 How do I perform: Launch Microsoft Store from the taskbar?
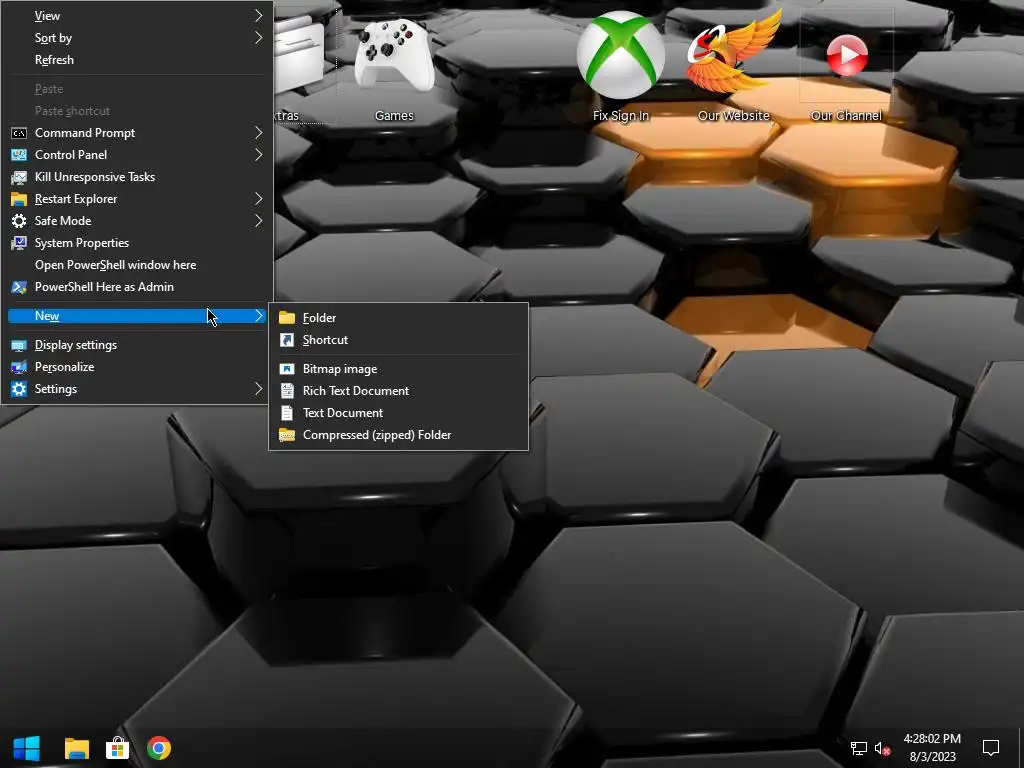[118, 748]
